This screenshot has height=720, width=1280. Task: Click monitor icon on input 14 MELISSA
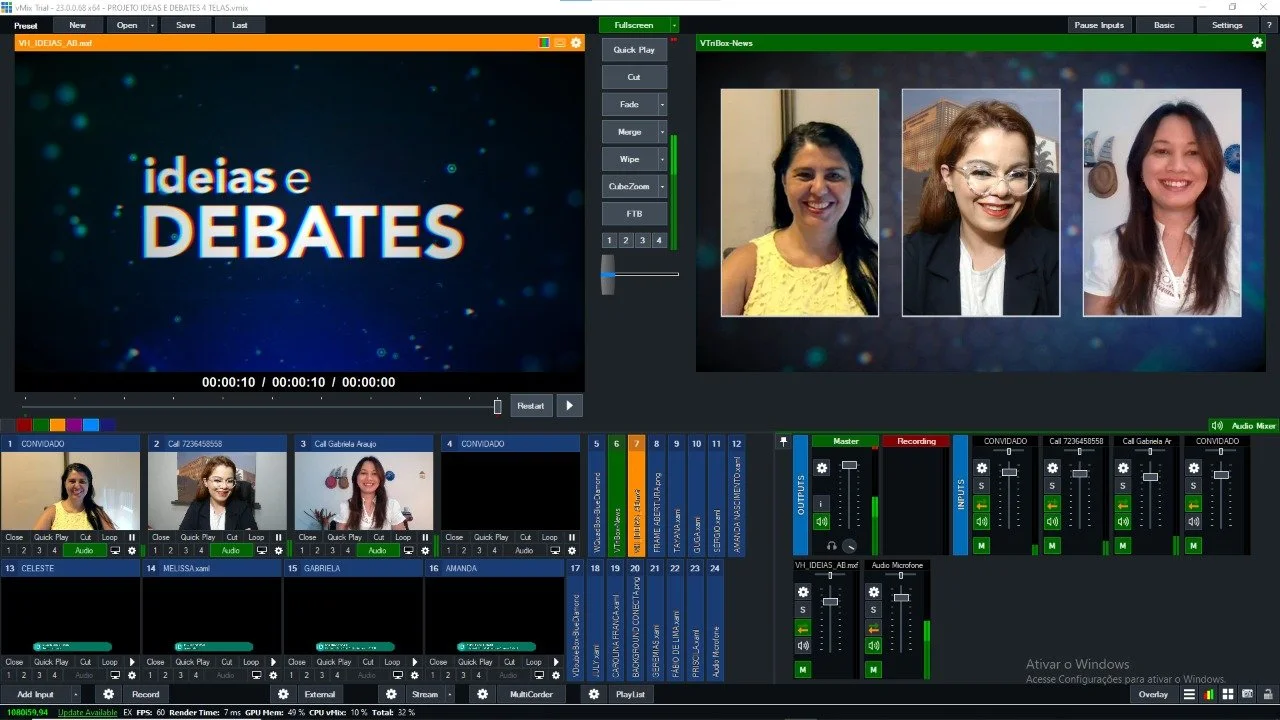pyautogui.click(x=256, y=675)
